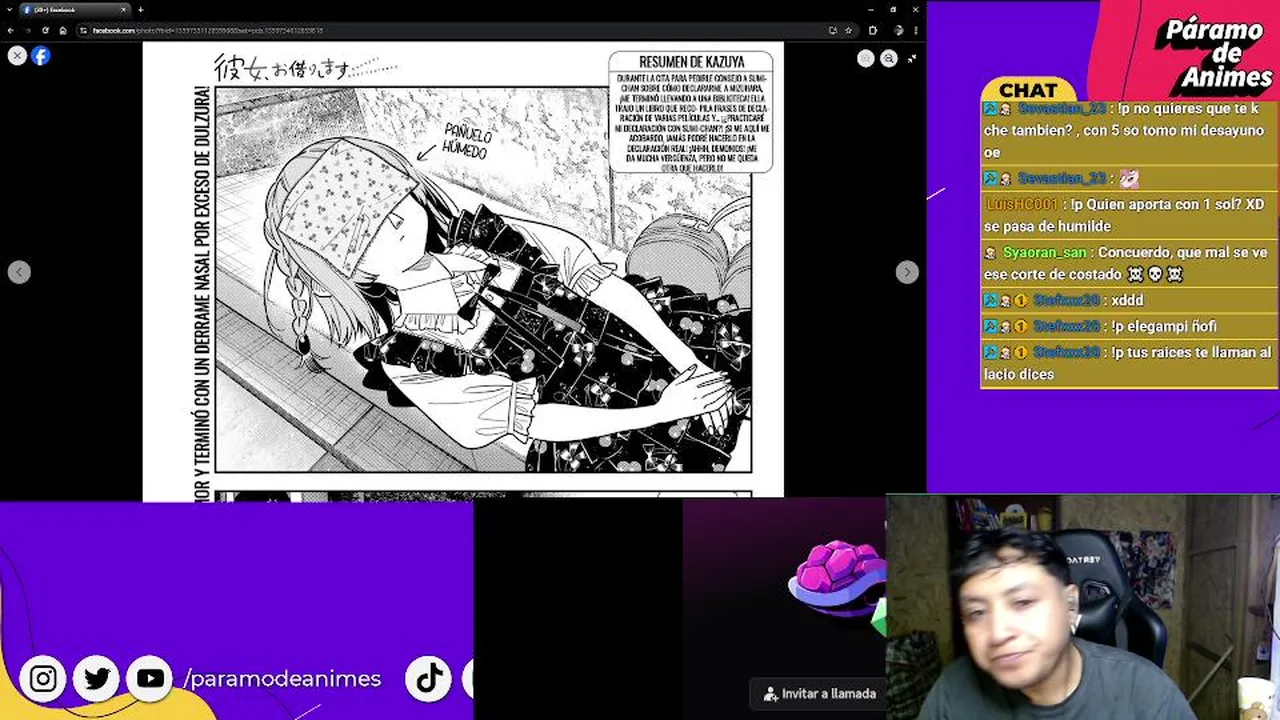The height and width of the screenshot is (720, 1280).
Task: Click username Syaoran_san in chat
Action: pos(1044,253)
